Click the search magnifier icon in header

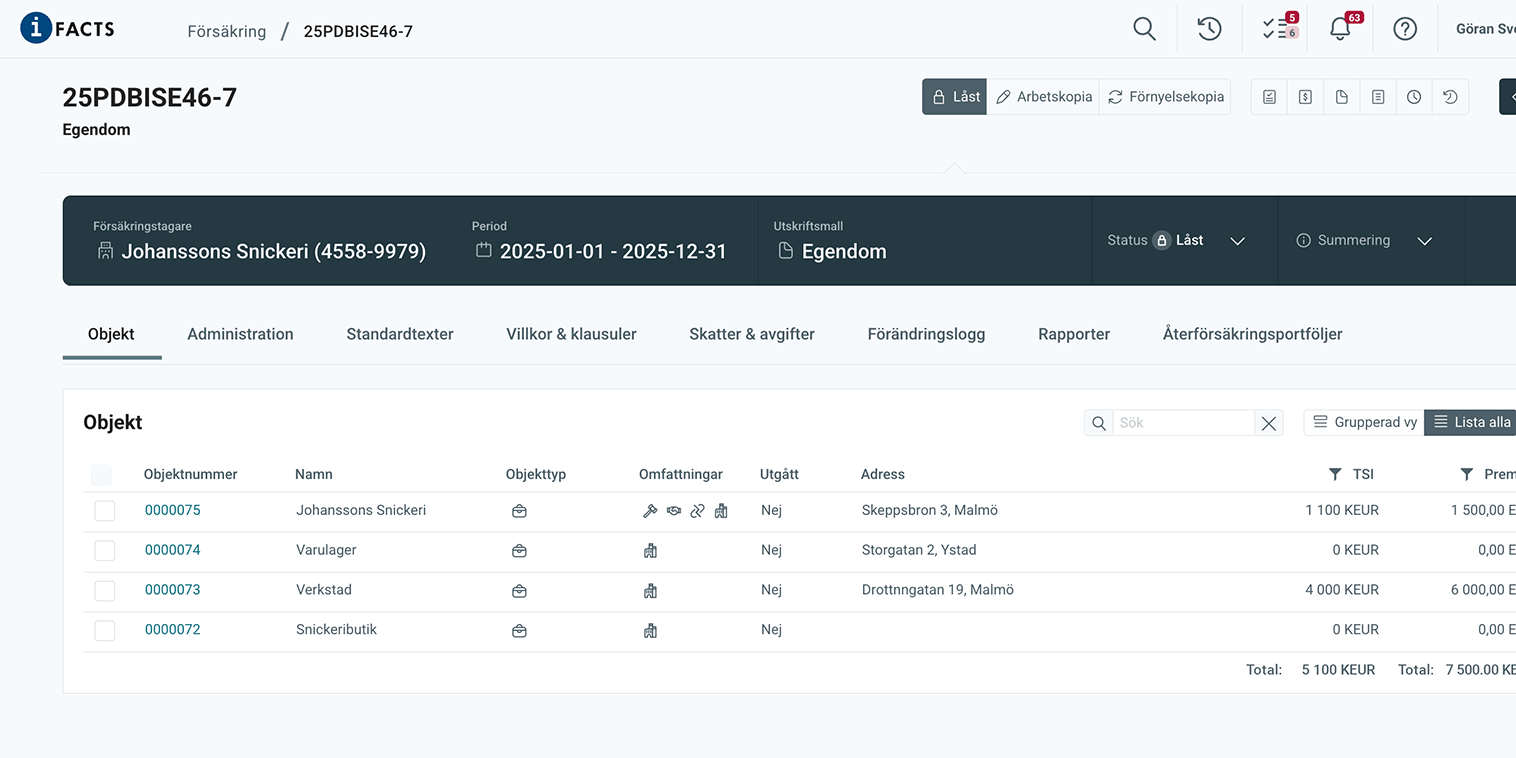(1144, 29)
